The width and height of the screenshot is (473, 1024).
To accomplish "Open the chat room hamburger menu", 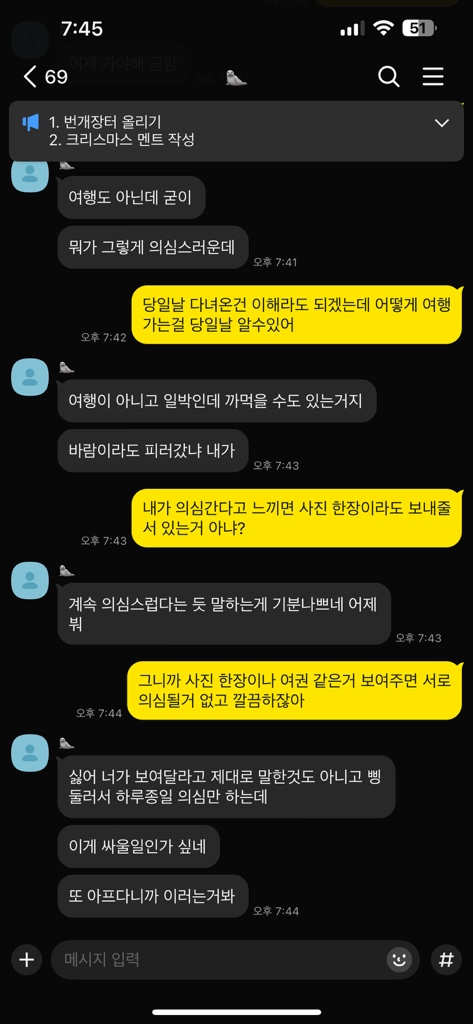I will click(x=432, y=77).
